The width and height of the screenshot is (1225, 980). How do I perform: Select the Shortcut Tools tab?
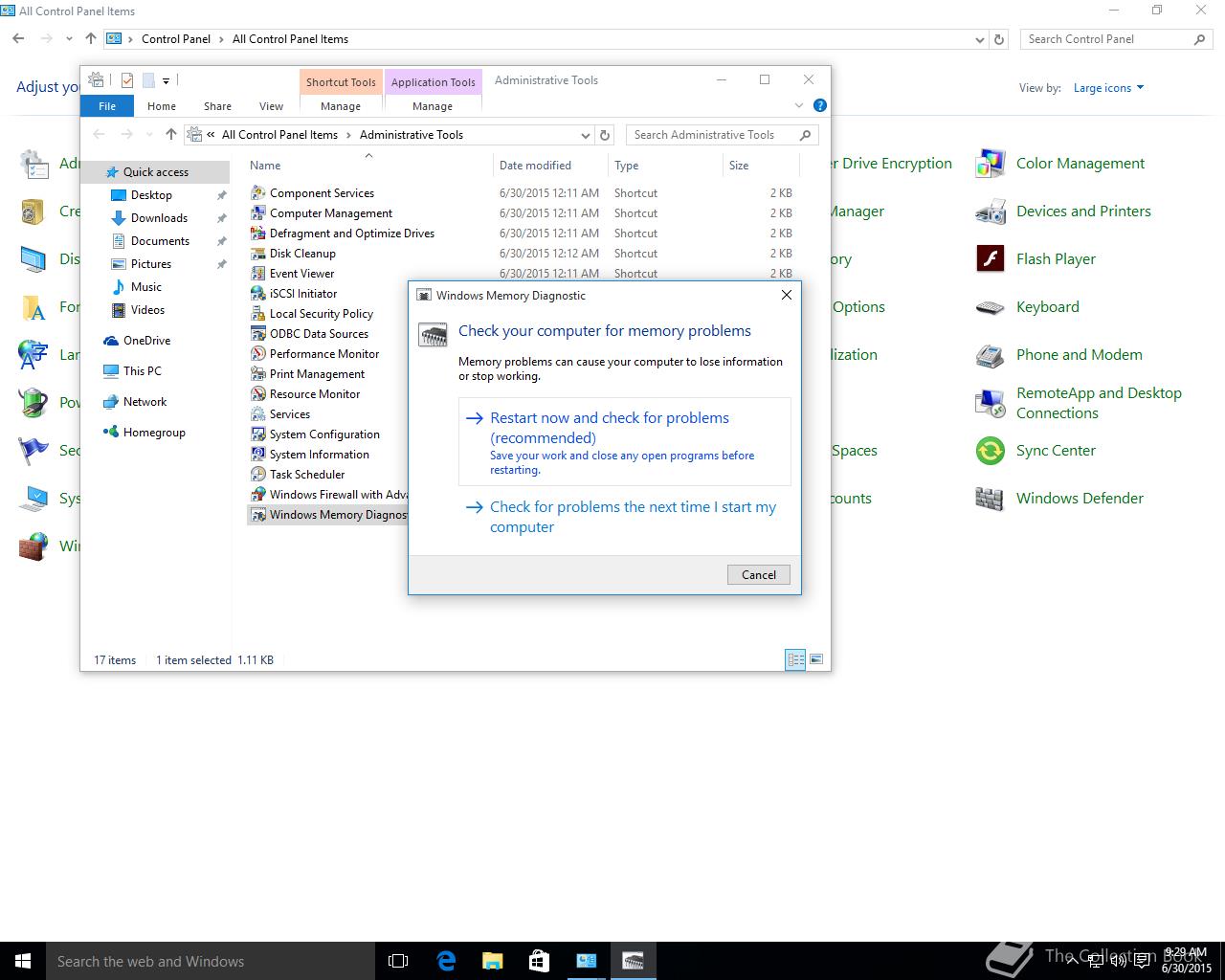click(341, 82)
